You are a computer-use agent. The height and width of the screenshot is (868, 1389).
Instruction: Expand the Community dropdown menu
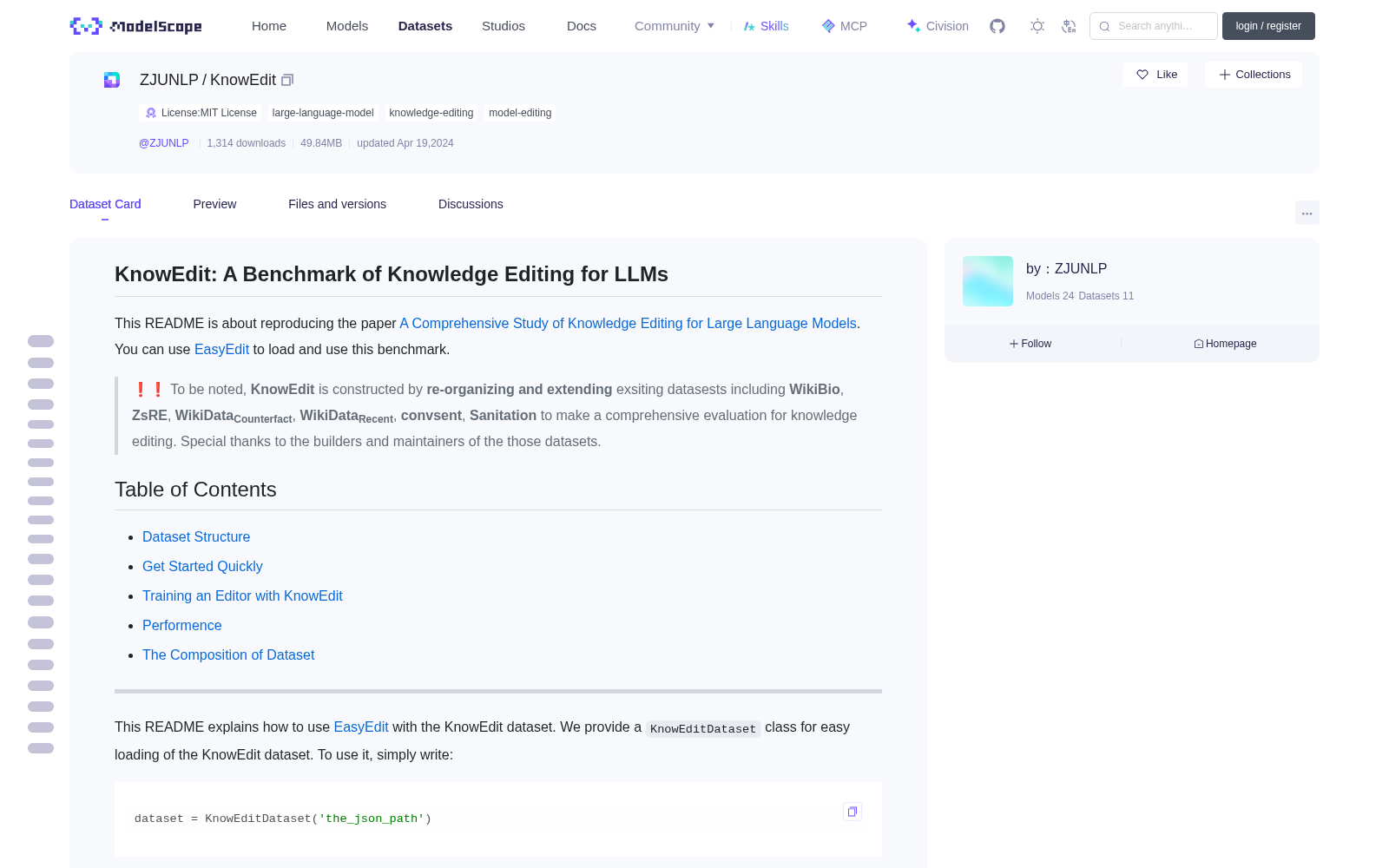point(675,26)
